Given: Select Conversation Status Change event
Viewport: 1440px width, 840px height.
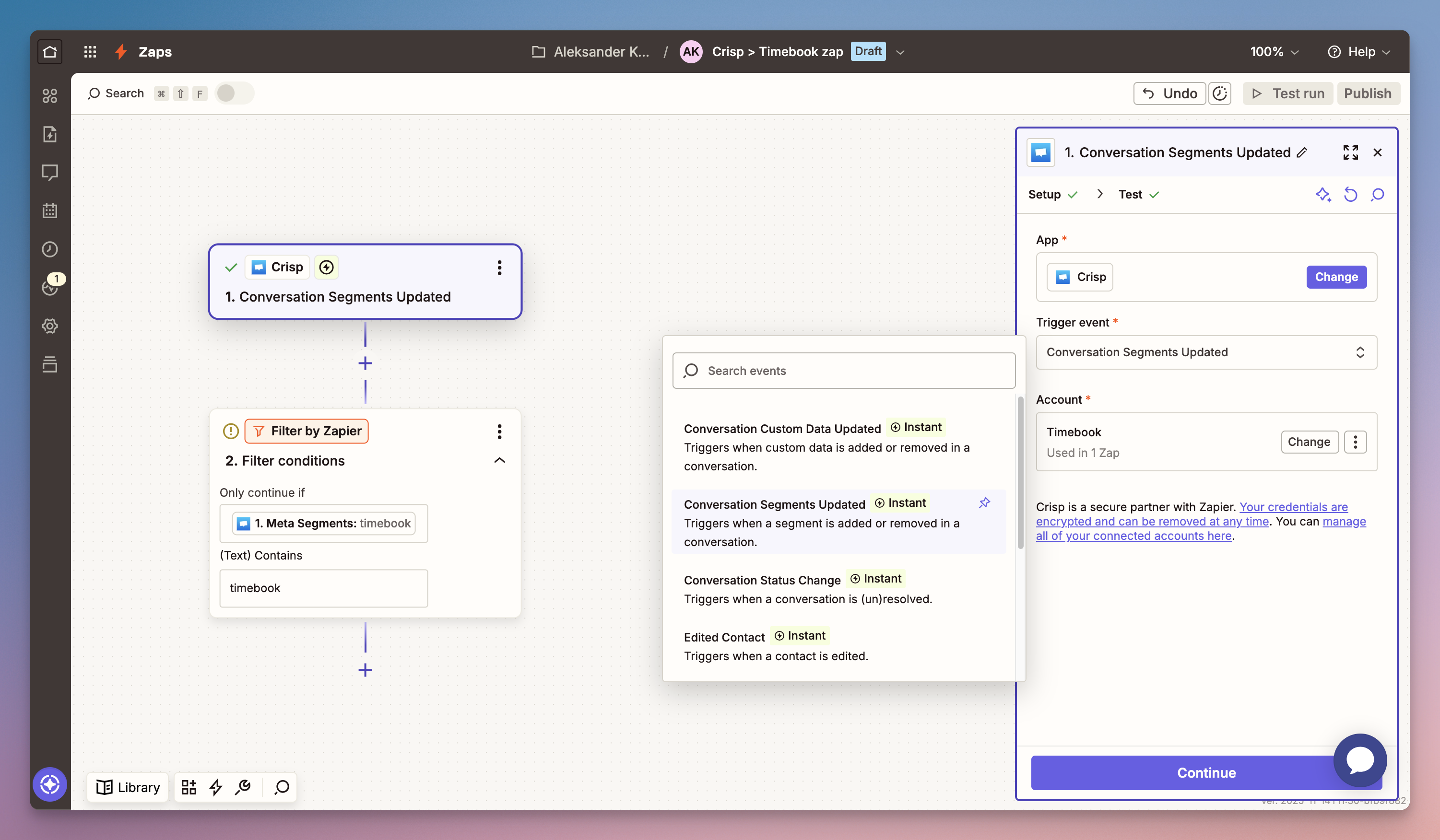Looking at the screenshot, I should click(x=762, y=580).
